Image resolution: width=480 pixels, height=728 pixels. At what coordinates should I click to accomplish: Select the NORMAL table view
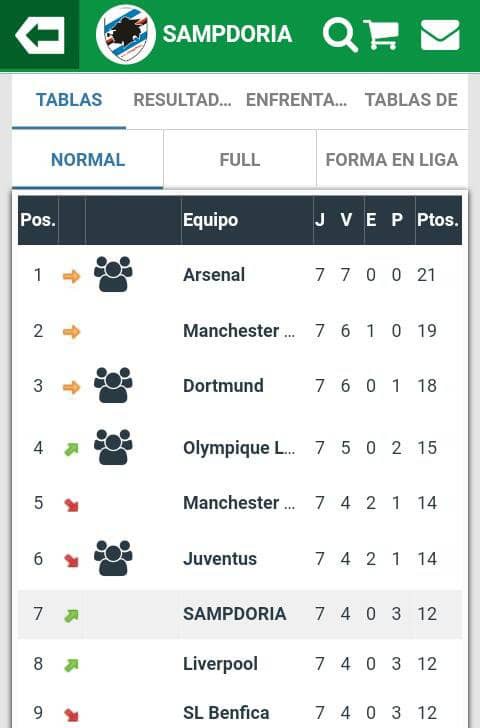[x=88, y=160]
